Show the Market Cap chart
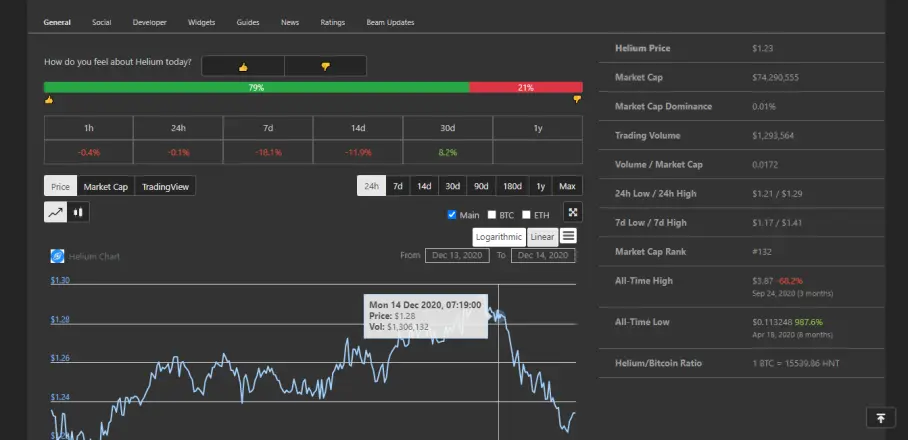Screen dimensions: 908x440 105,186
